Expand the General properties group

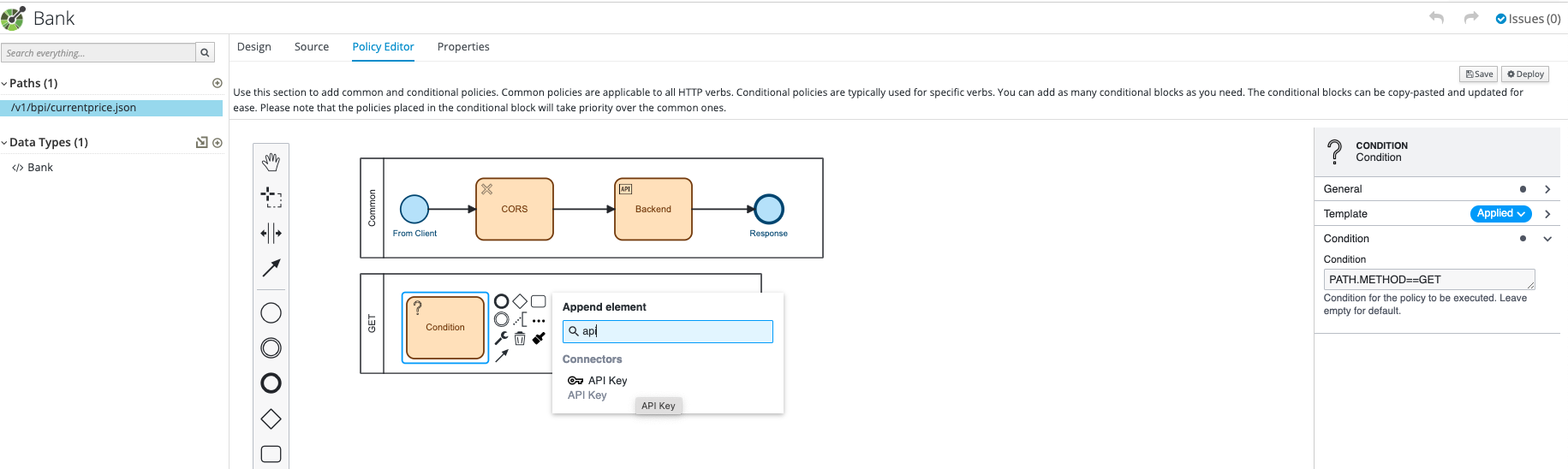pyautogui.click(x=1547, y=189)
